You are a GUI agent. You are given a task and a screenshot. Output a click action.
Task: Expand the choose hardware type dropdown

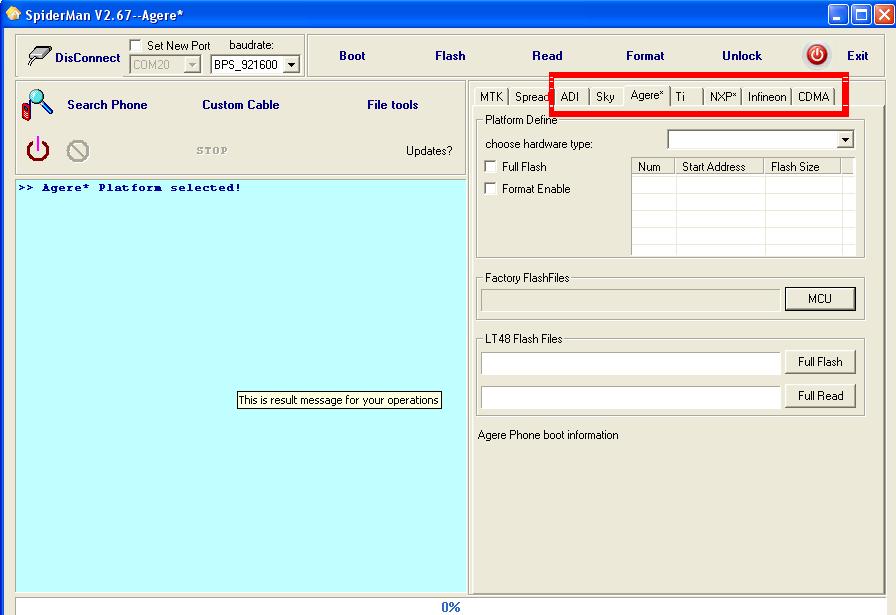[845, 140]
